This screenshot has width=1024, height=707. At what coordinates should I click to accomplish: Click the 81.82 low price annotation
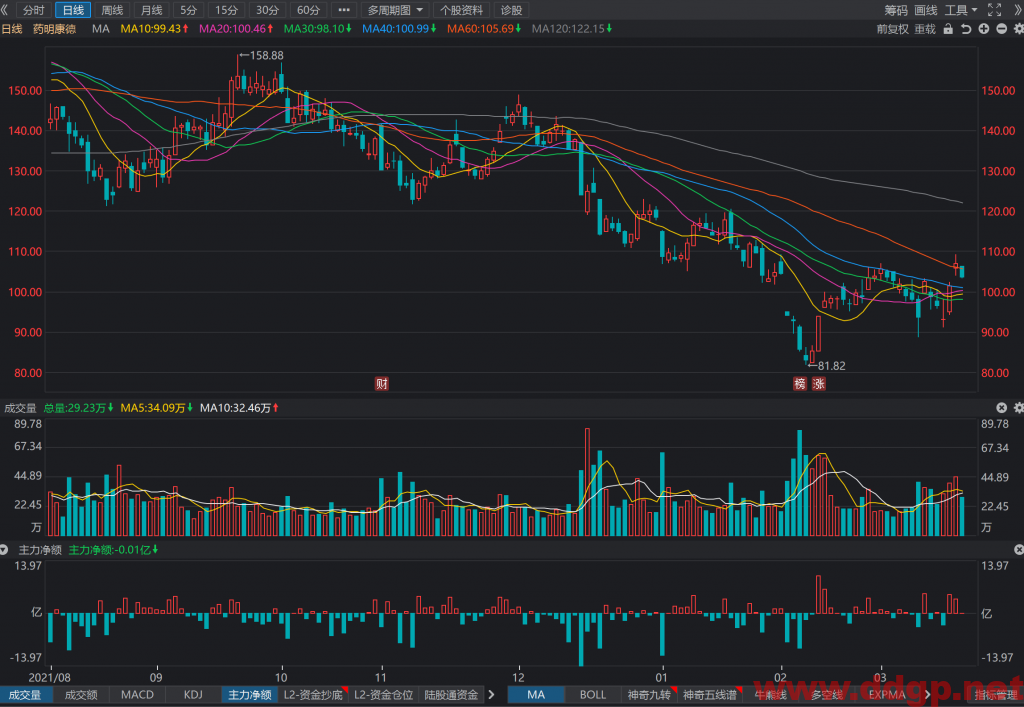click(831, 366)
